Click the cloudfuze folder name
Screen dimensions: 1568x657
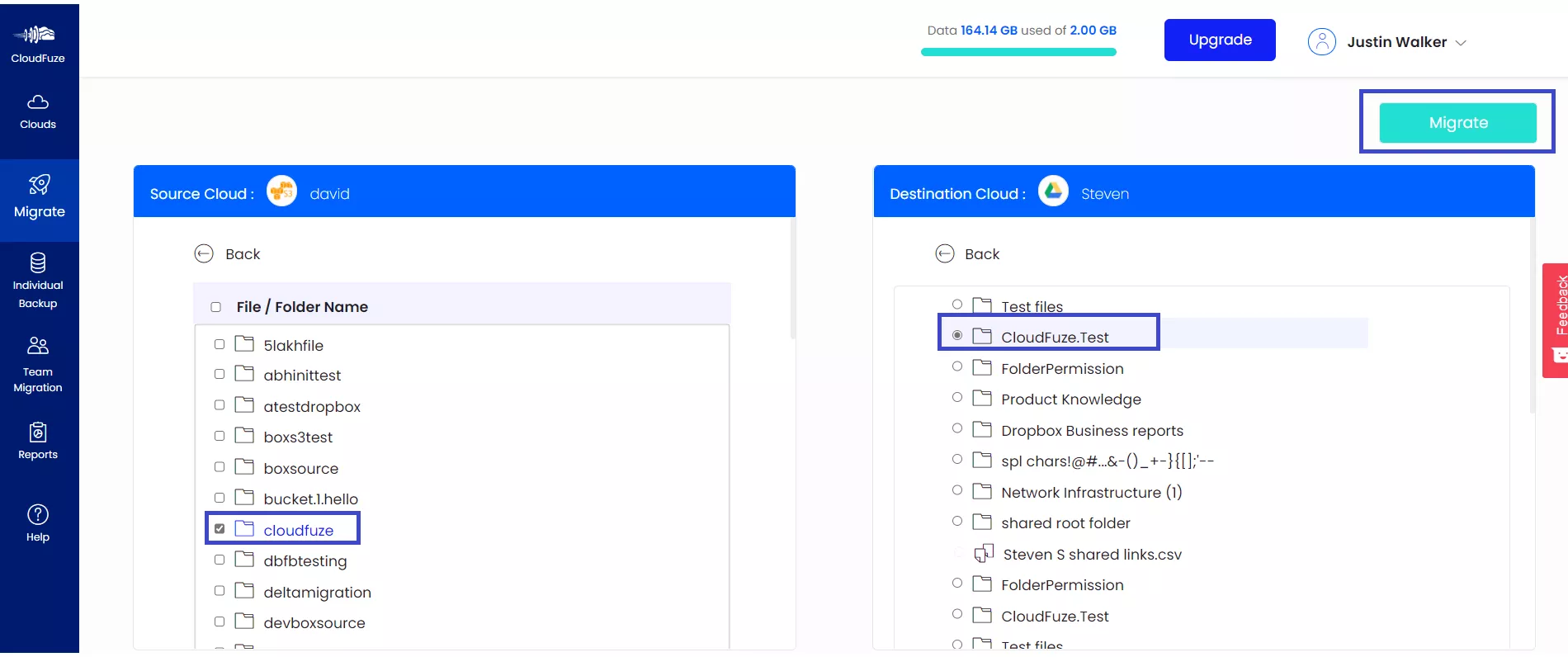(299, 531)
